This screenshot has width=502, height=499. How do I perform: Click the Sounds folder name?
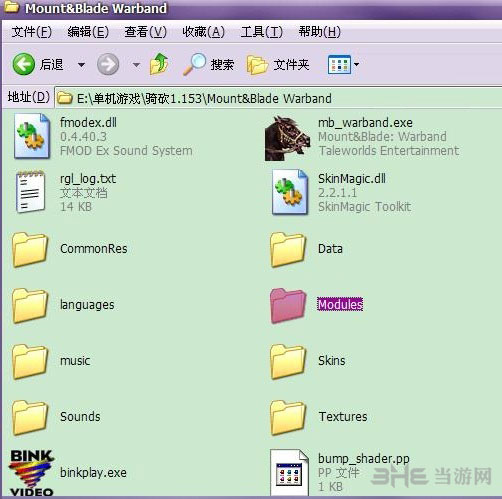(x=80, y=417)
